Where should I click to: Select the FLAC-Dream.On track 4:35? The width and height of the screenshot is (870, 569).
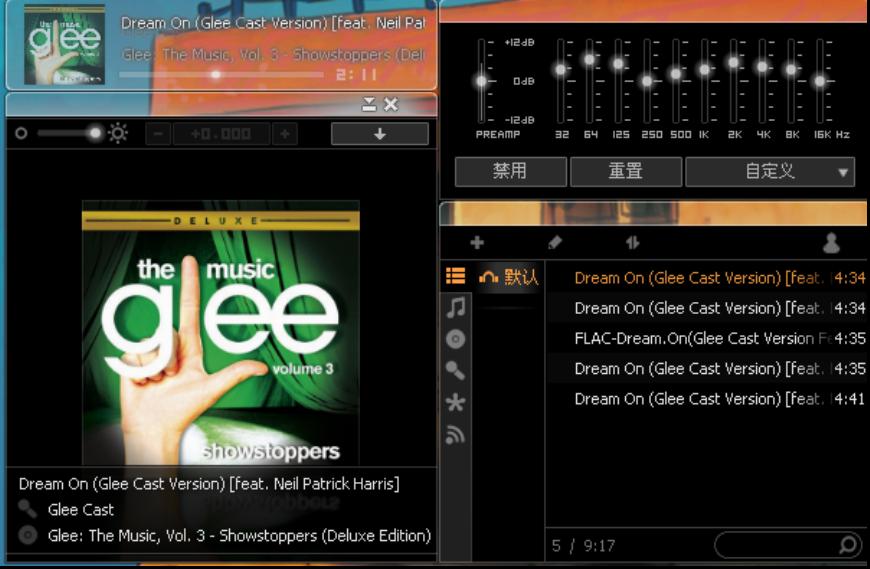707,338
